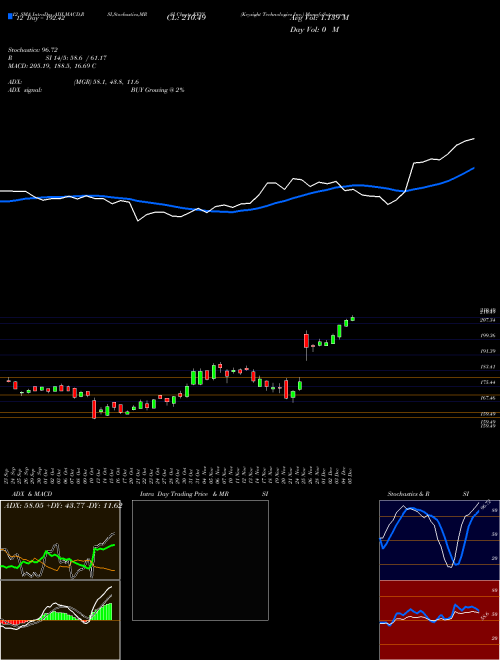Open the empty intraday trading price panel
Screen dimensions: 500x660
[x=200, y=560]
